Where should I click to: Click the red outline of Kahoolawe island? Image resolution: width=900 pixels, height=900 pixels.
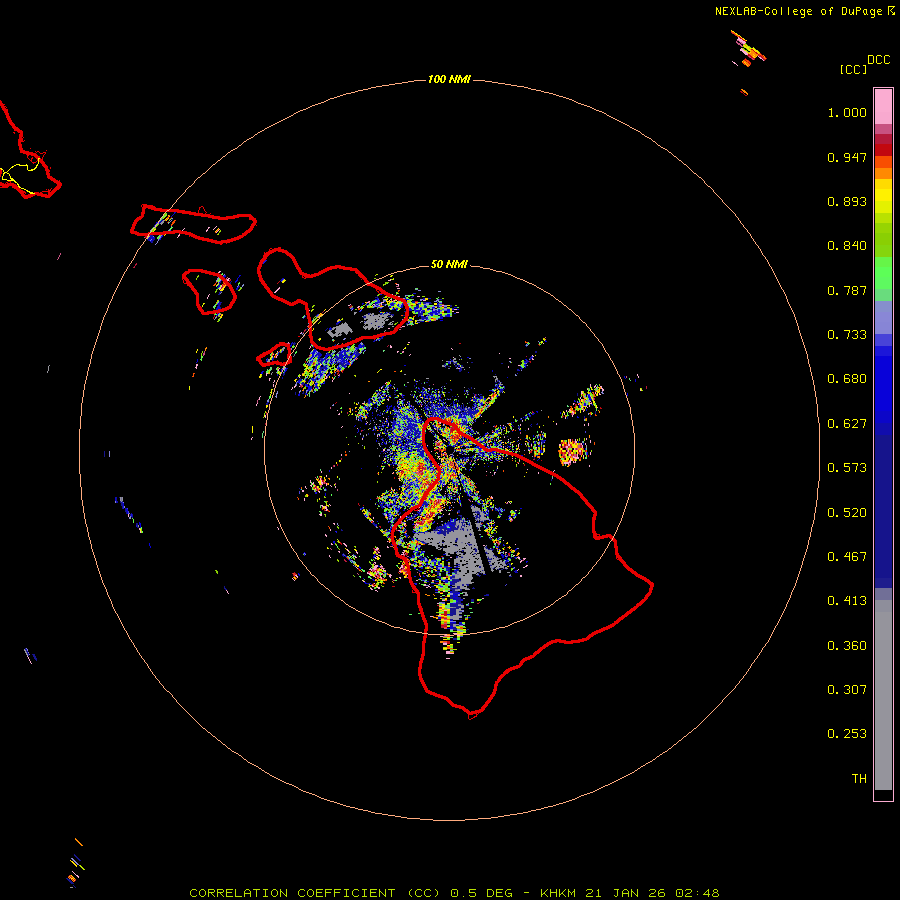274,355
